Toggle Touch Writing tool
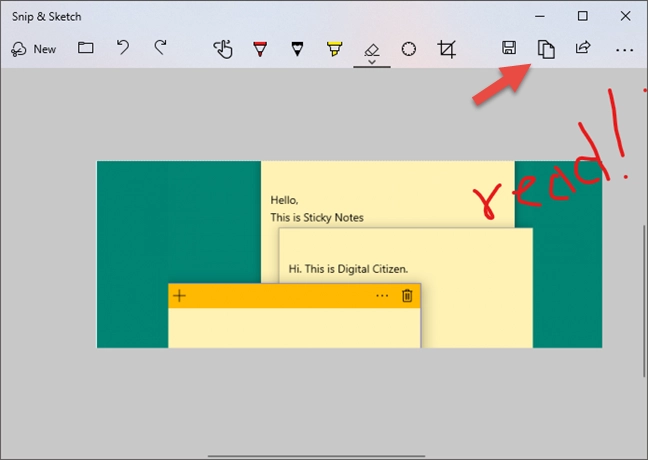 [223, 49]
